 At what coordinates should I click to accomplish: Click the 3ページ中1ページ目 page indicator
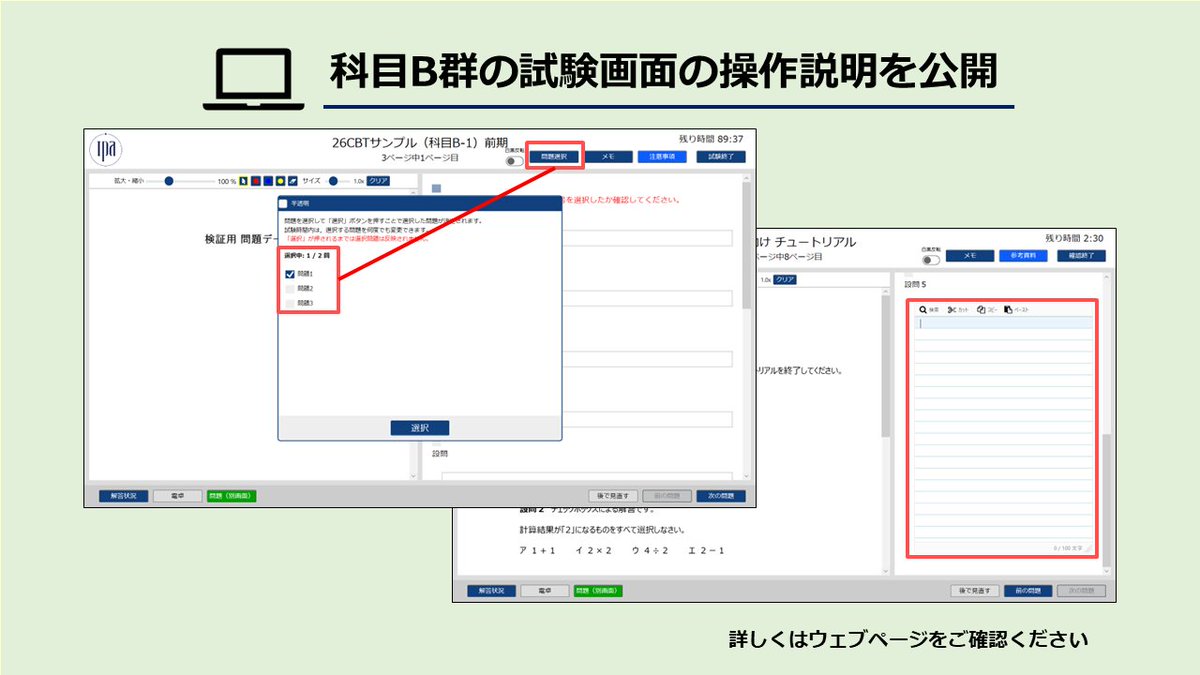[x=420, y=158]
